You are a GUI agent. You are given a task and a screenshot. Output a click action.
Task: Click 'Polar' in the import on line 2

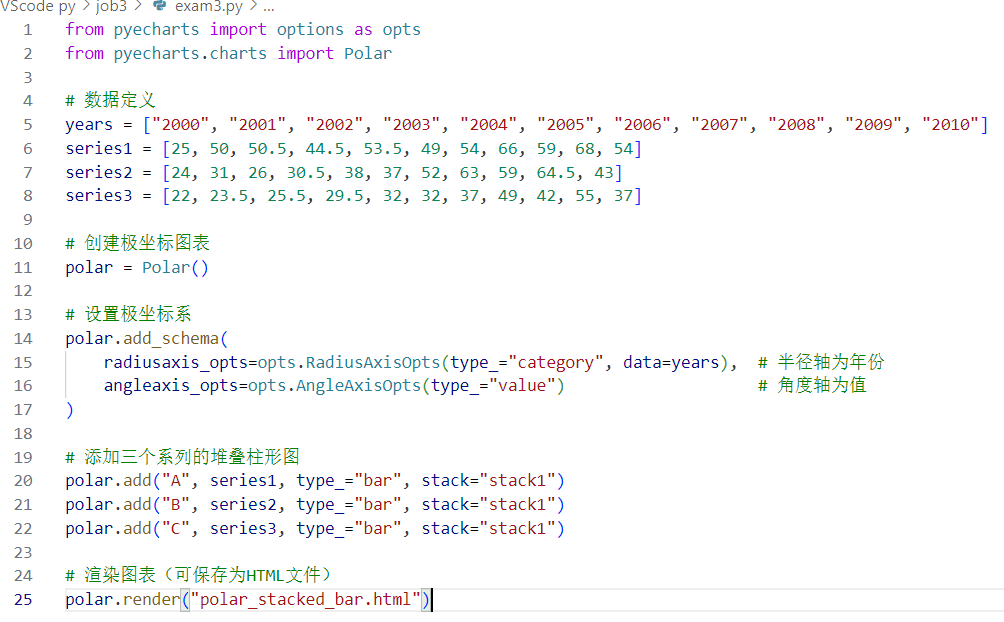tap(368, 54)
